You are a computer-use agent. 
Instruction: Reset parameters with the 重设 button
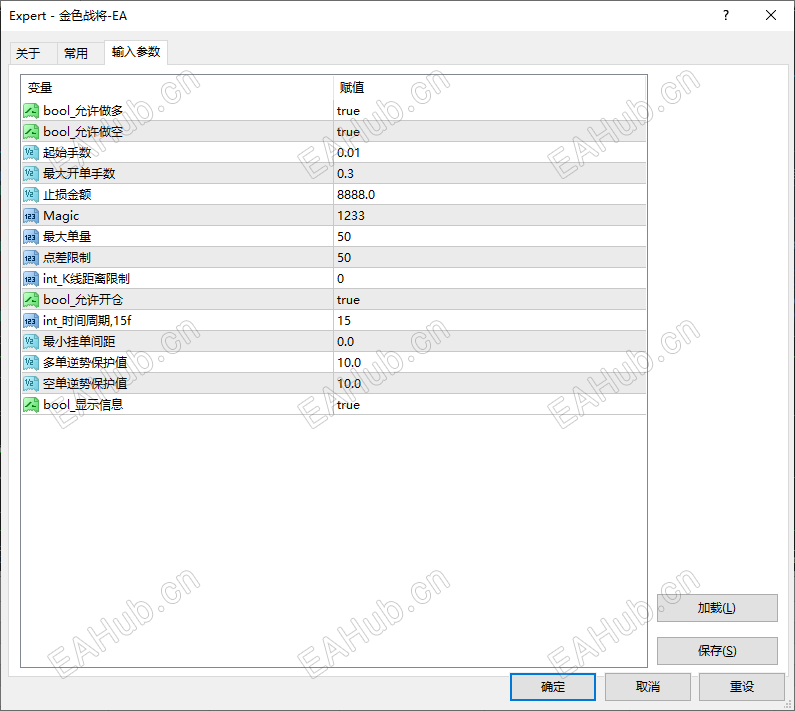[x=742, y=687]
